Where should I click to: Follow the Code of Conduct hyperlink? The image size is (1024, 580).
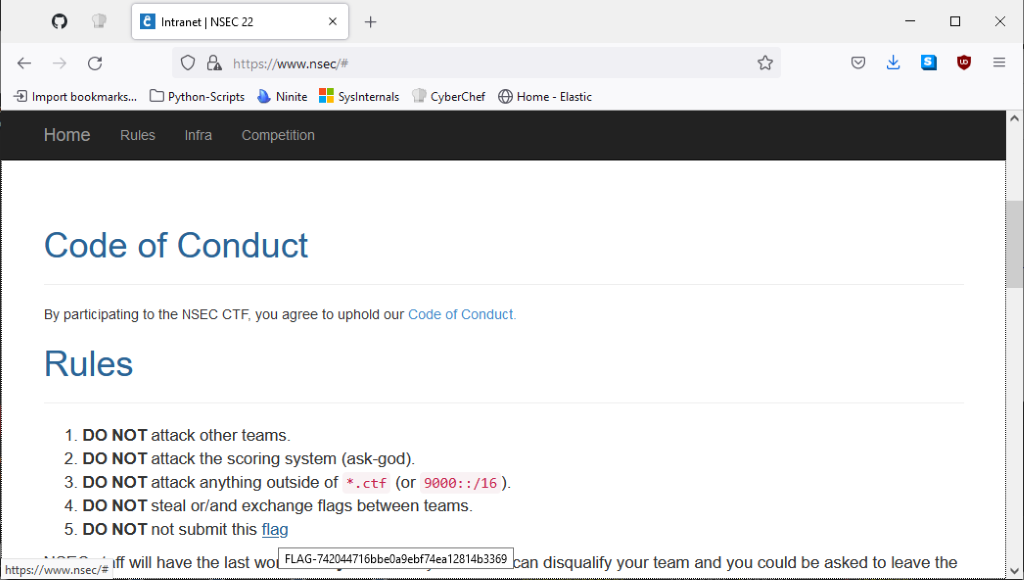pyautogui.click(x=461, y=314)
